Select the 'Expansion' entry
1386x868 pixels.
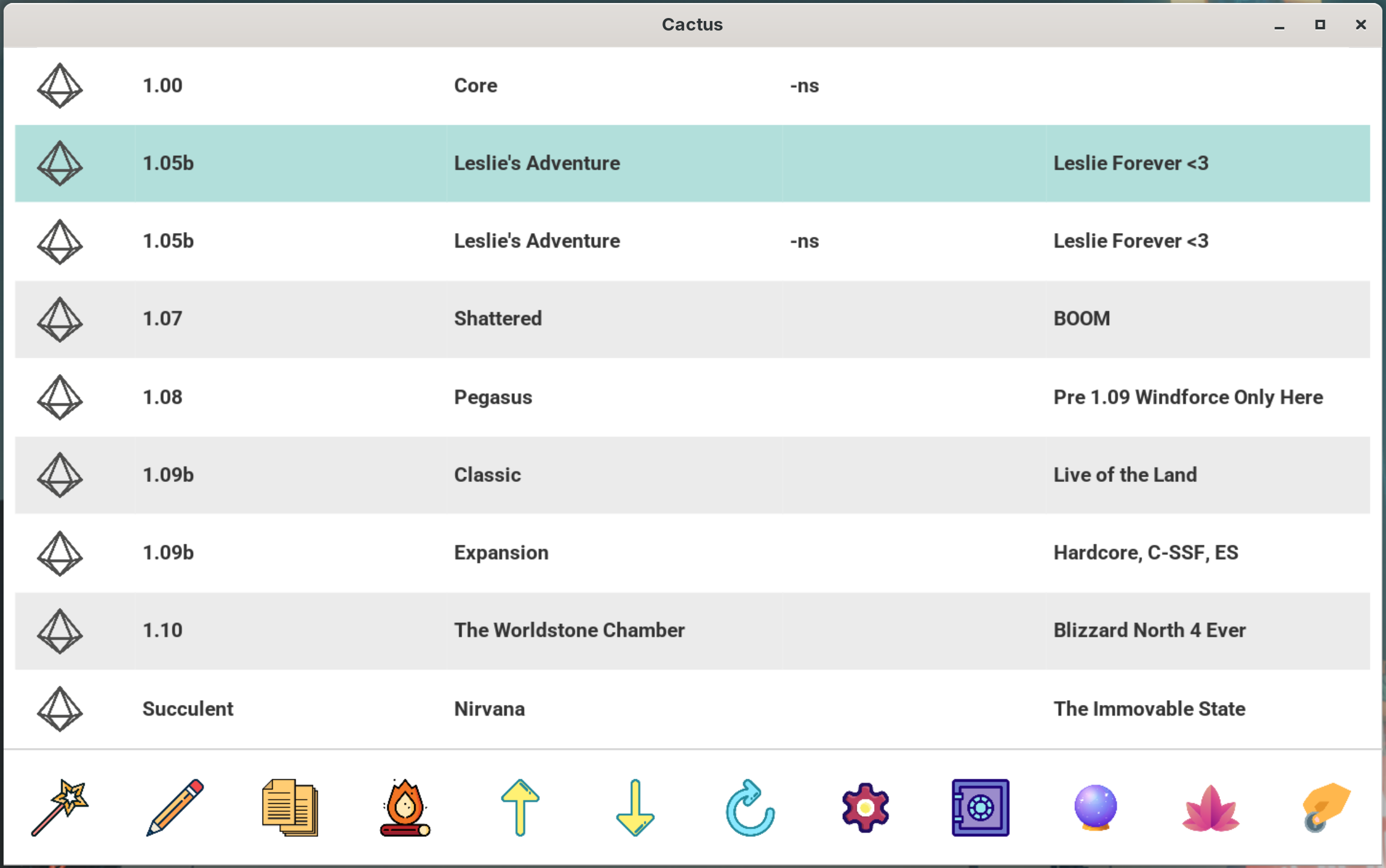[501, 553]
